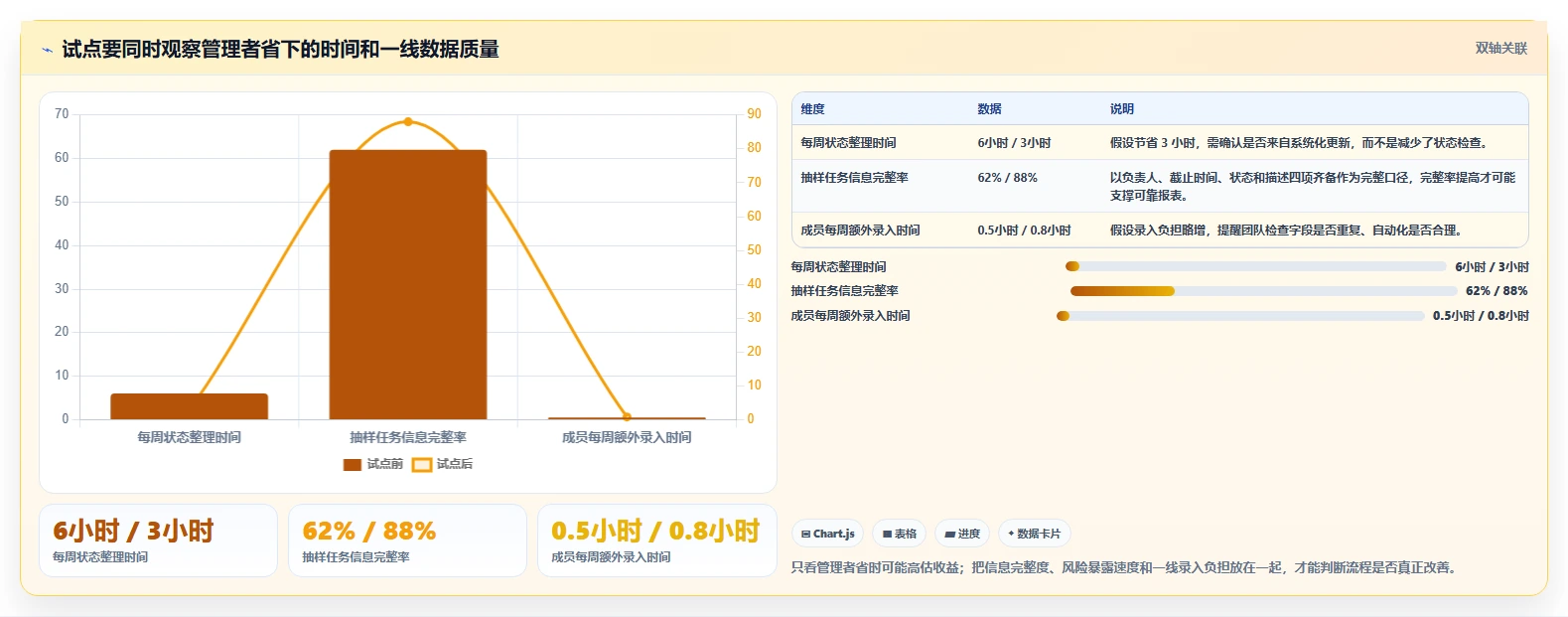Click the peak point on the orange line
Image resolution: width=1568 pixels, height=617 pixels.
(408, 121)
